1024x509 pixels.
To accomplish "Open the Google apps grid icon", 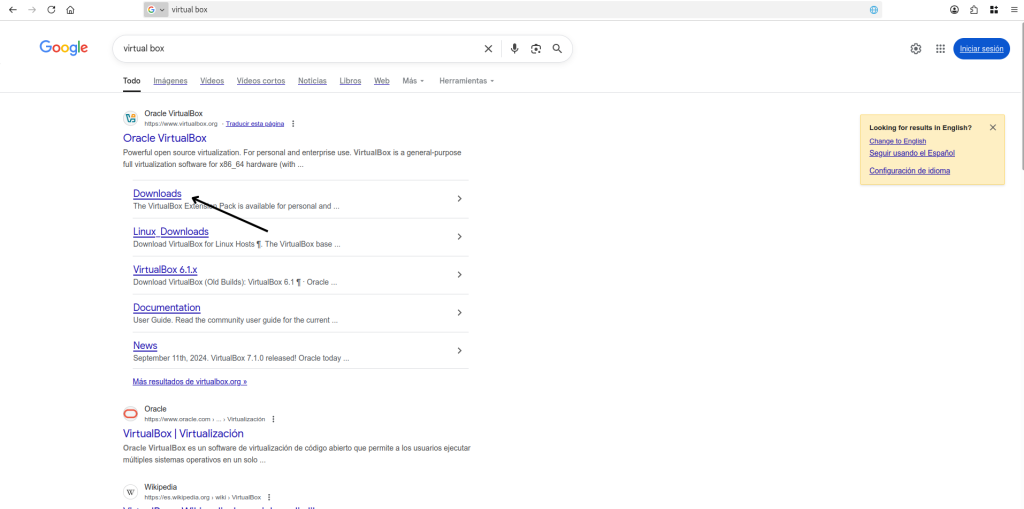I will pyautogui.click(x=940, y=48).
